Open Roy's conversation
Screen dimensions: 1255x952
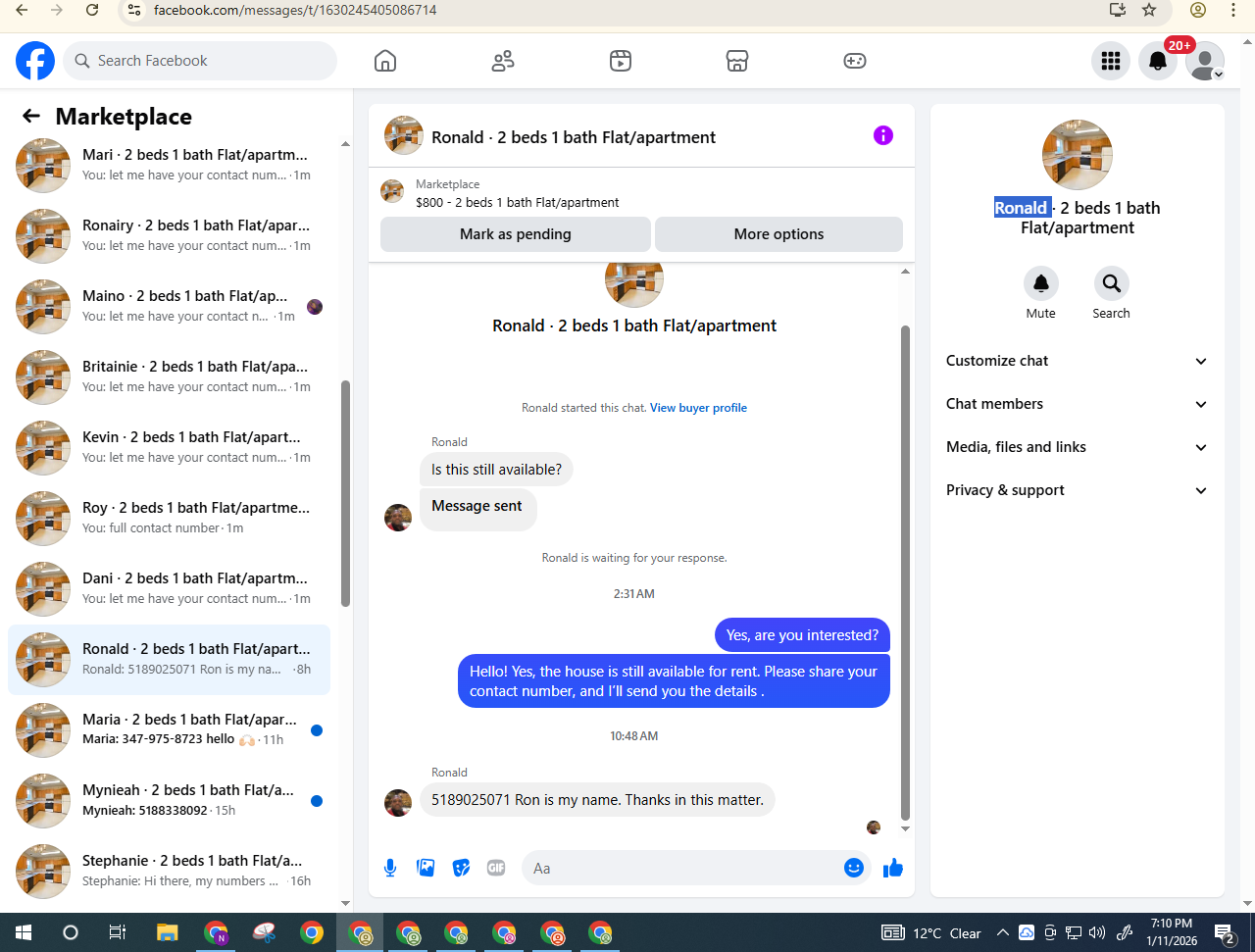pos(169,518)
